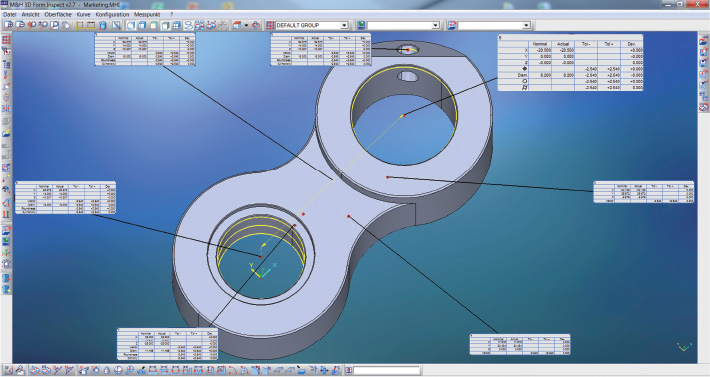Expand the empty combo box beside green monitor icon

(435, 25)
